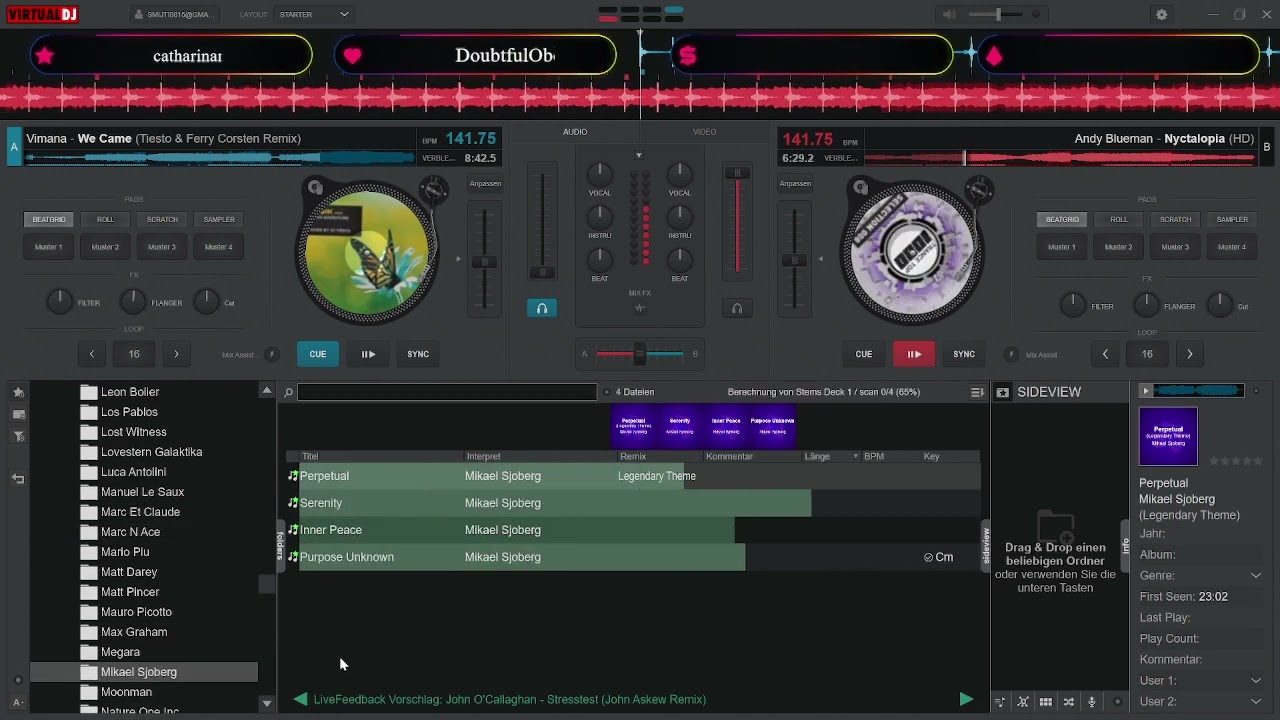Open Sideview automix playlist icon
This screenshot has height=720, width=1280.
point(999,702)
